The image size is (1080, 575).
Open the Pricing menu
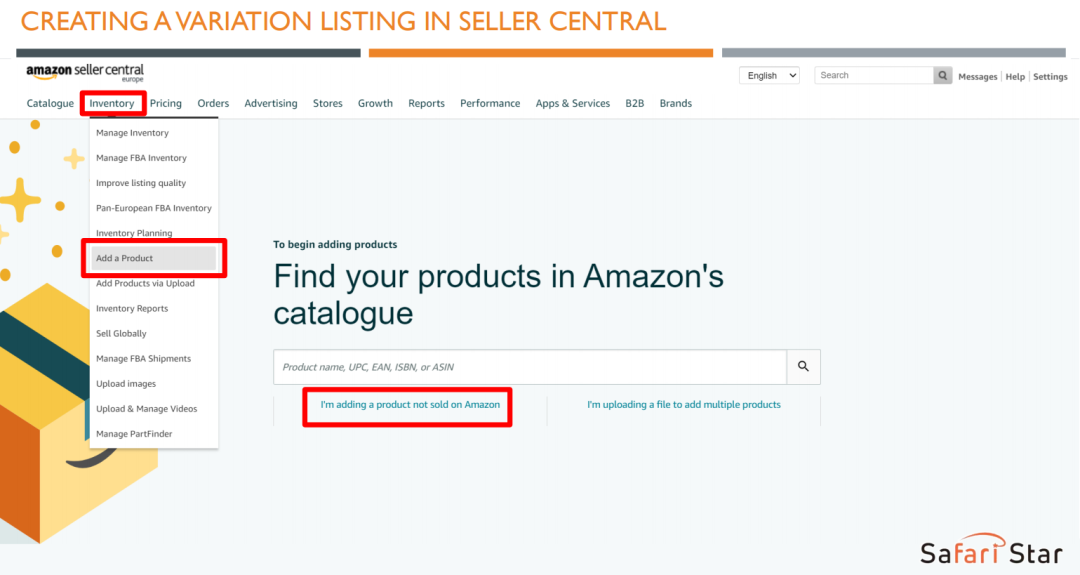(x=166, y=103)
